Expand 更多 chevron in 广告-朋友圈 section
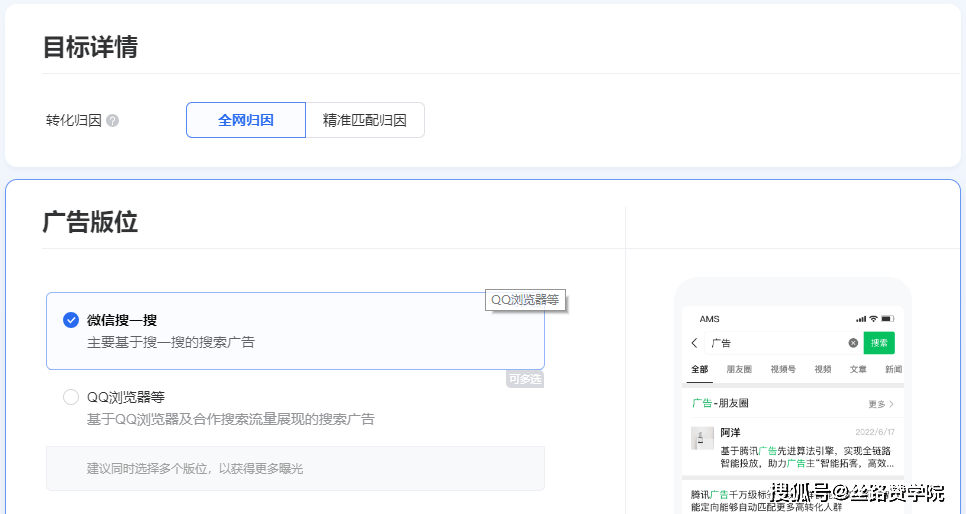Viewport: 966px width, 514px height. [x=881, y=404]
